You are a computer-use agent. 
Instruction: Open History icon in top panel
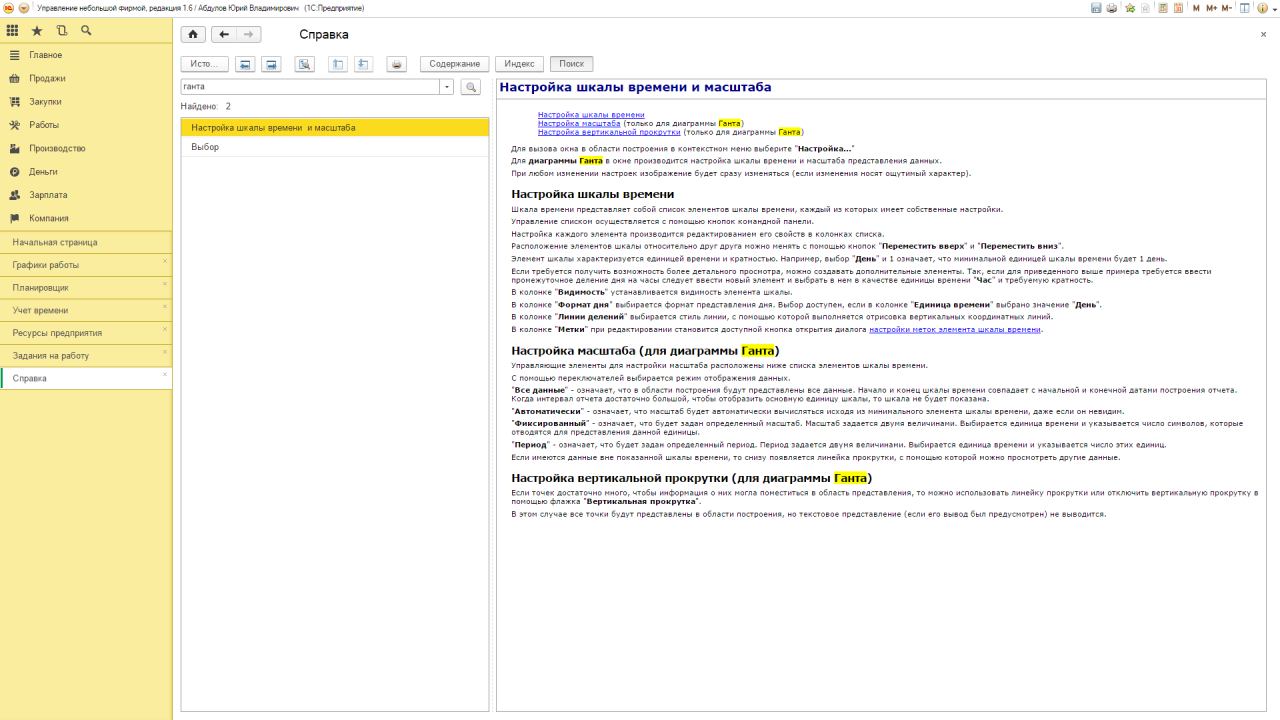[x=62, y=31]
